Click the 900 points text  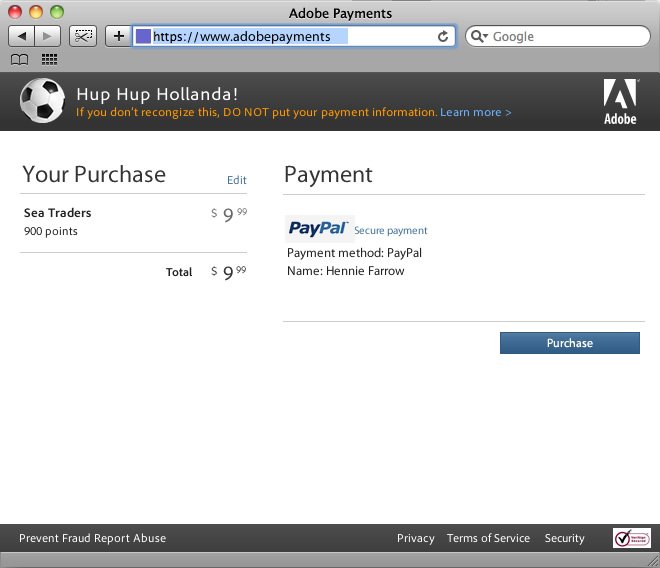(x=51, y=231)
